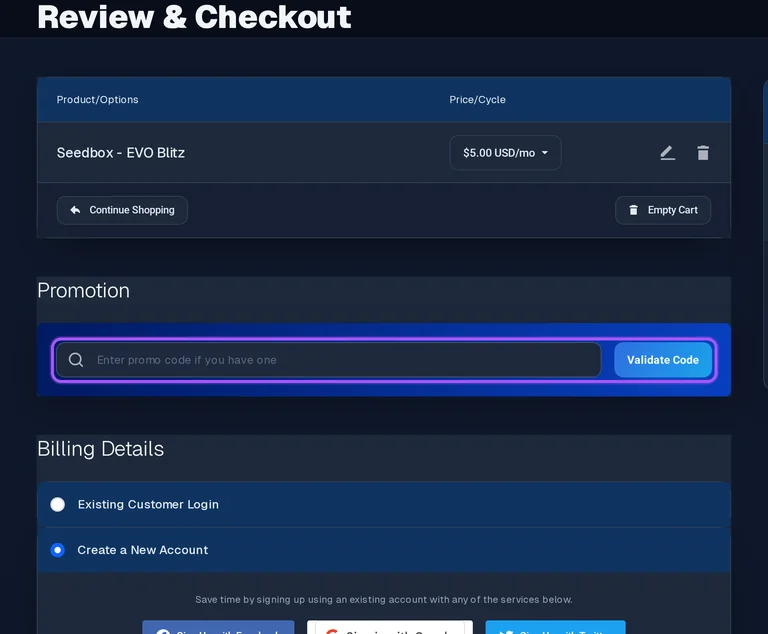Go back with Continue Shopping button
Screen dimensions: 768x634
click(x=122, y=210)
